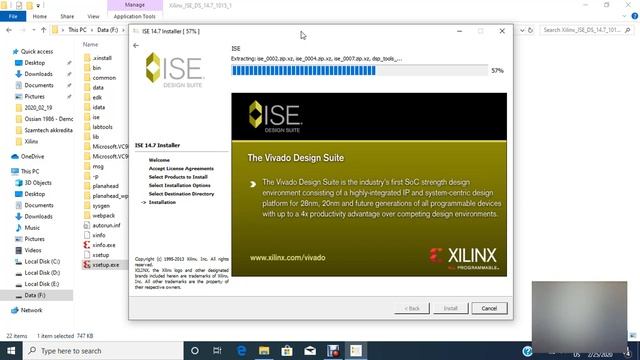Select Network in navigation pane
Viewport: 640px width, 360px height.
pos(31,310)
